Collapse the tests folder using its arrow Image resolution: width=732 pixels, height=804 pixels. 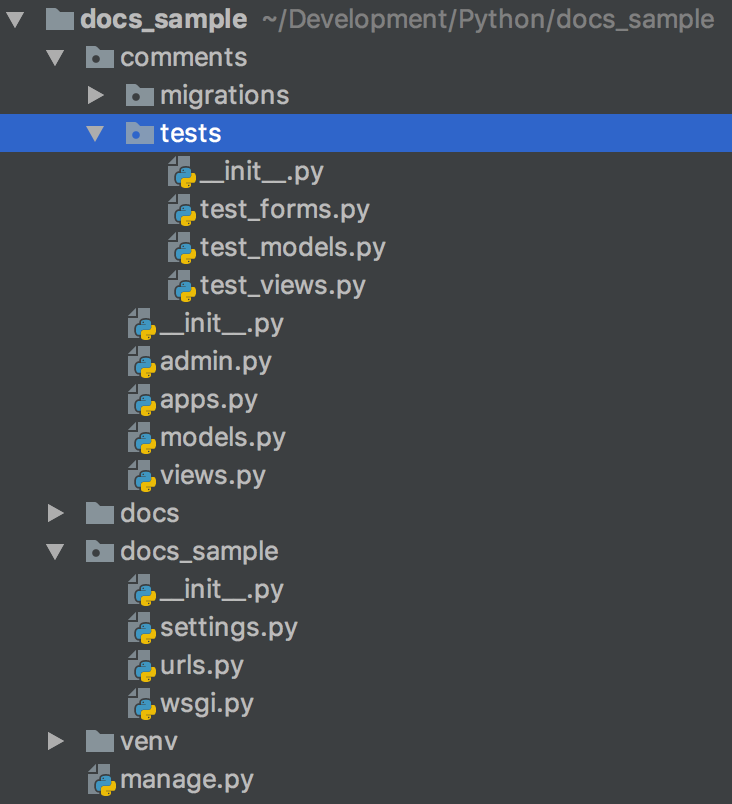click(95, 134)
